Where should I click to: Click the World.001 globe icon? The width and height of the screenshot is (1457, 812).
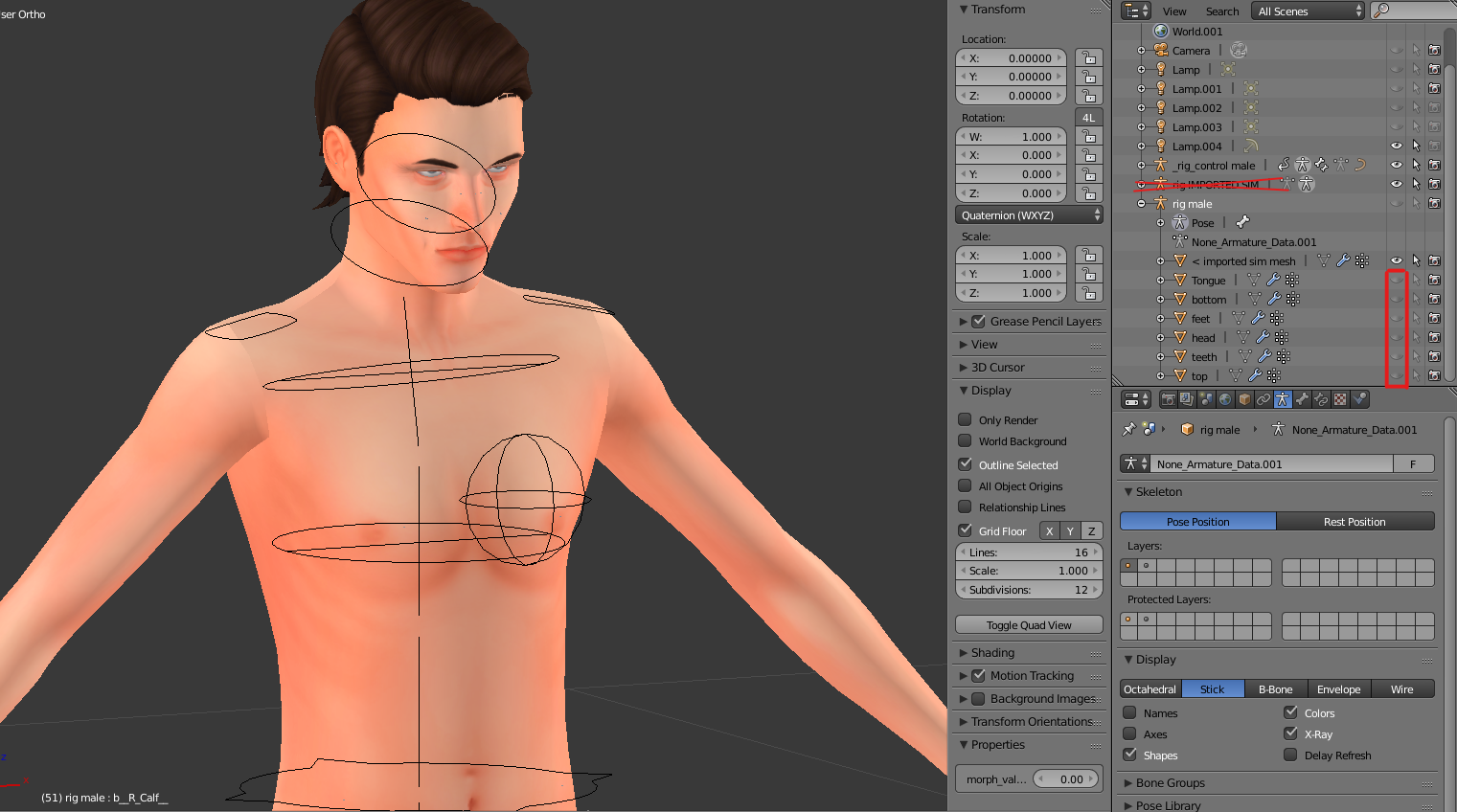[x=1161, y=31]
